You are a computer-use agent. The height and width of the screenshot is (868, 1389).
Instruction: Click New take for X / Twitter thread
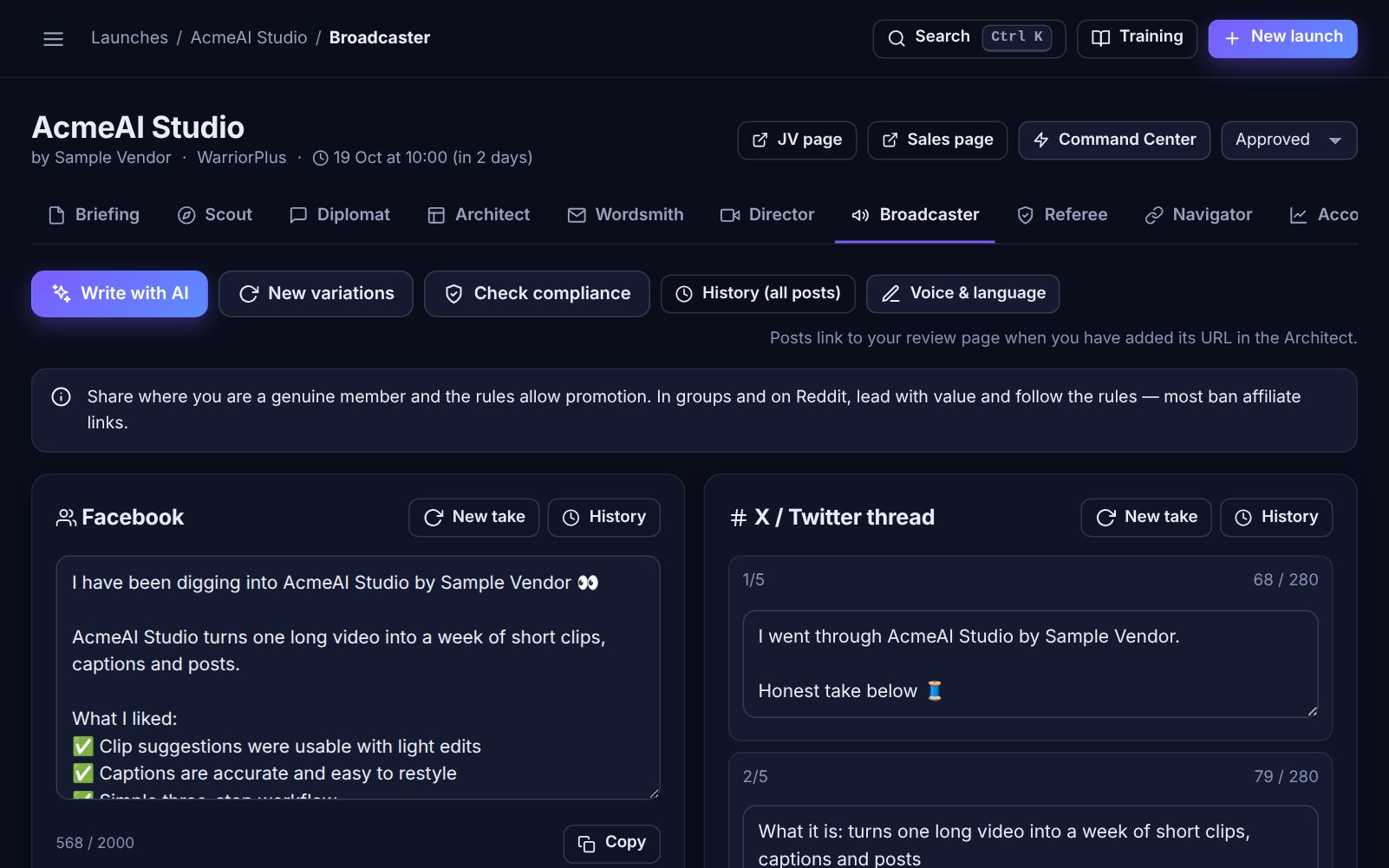1146,518
